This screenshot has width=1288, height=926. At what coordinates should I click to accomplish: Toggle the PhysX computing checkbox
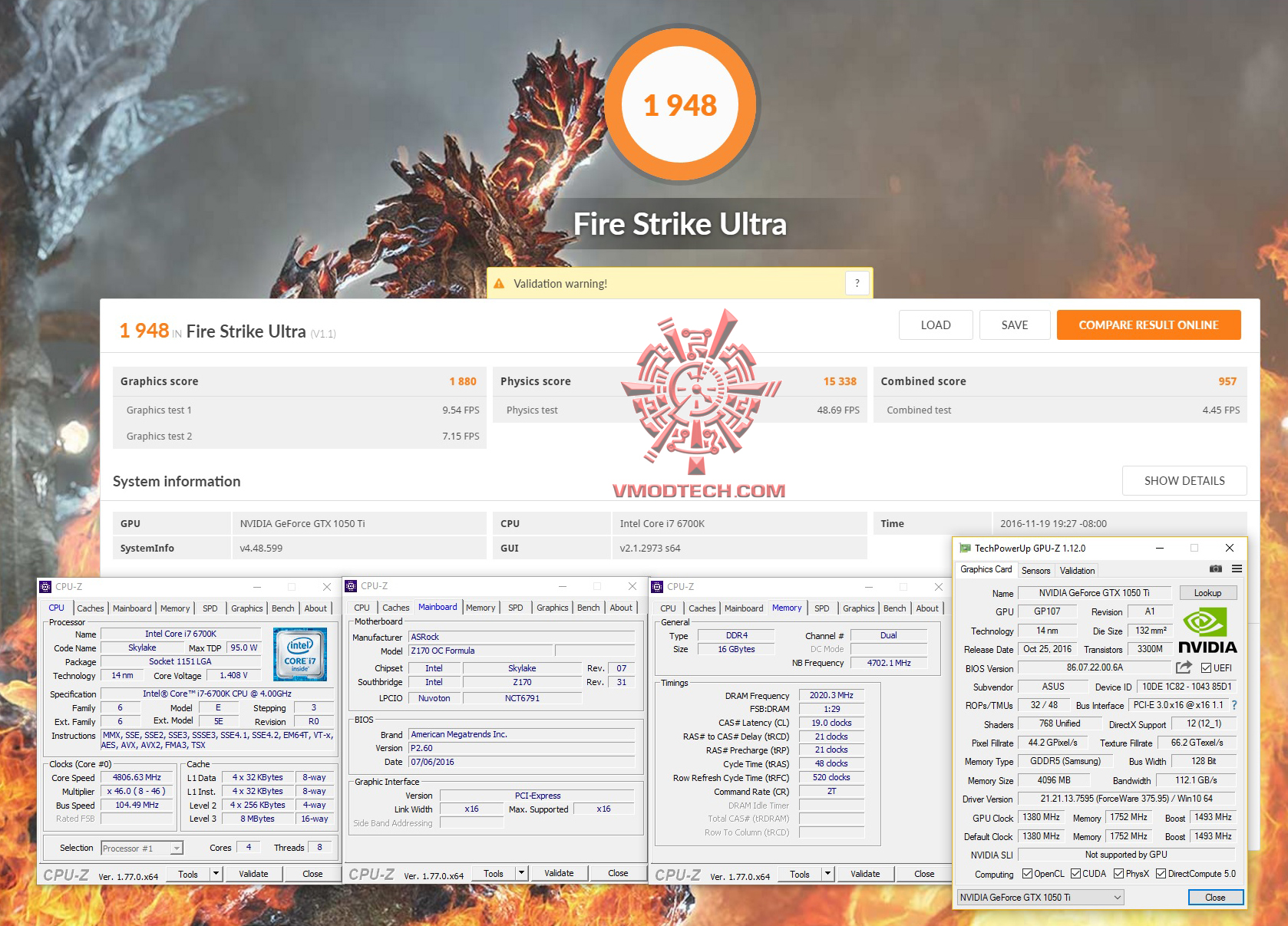click(x=1119, y=874)
